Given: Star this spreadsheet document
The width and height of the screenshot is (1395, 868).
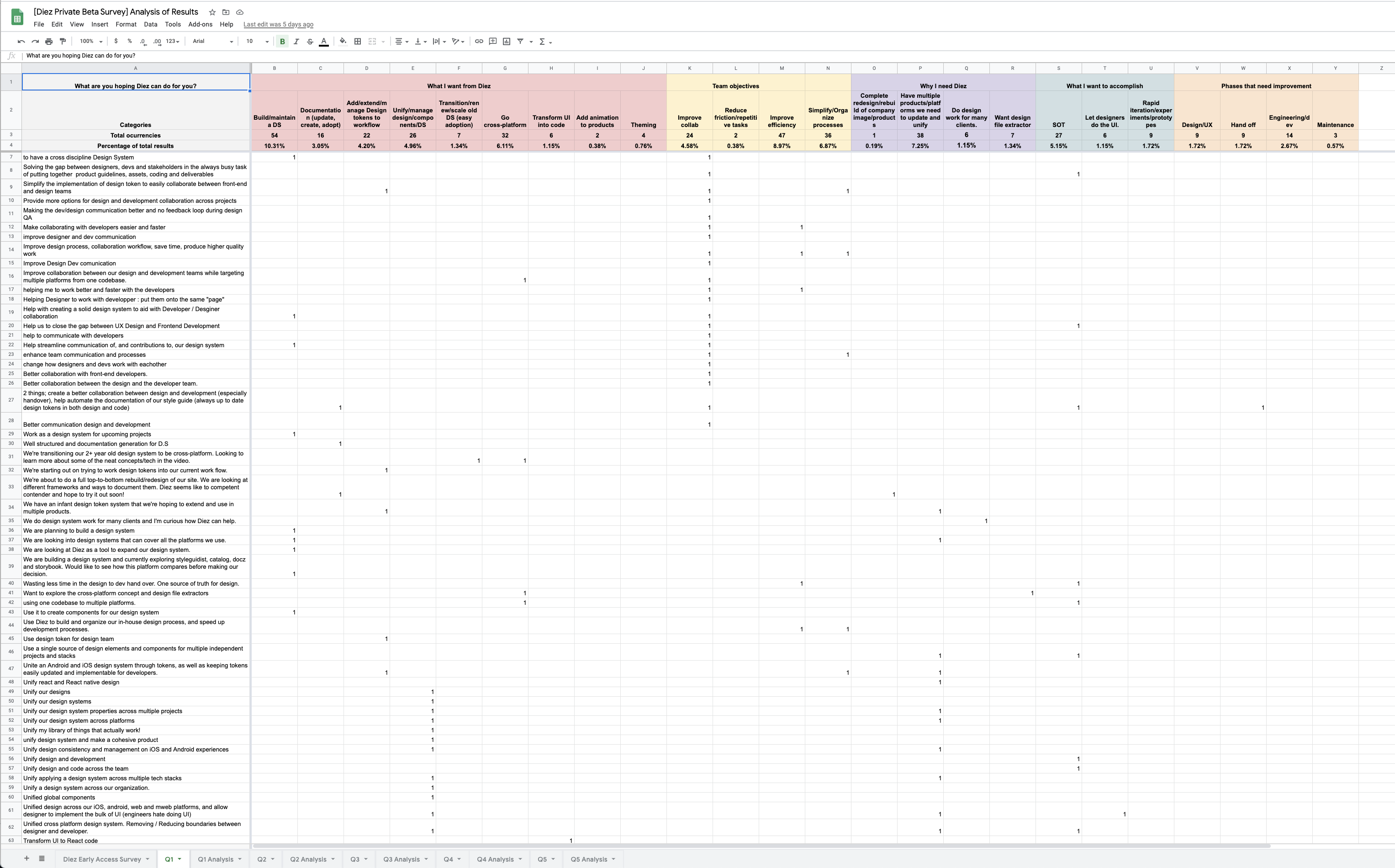Looking at the screenshot, I should click(x=212, y=12).
